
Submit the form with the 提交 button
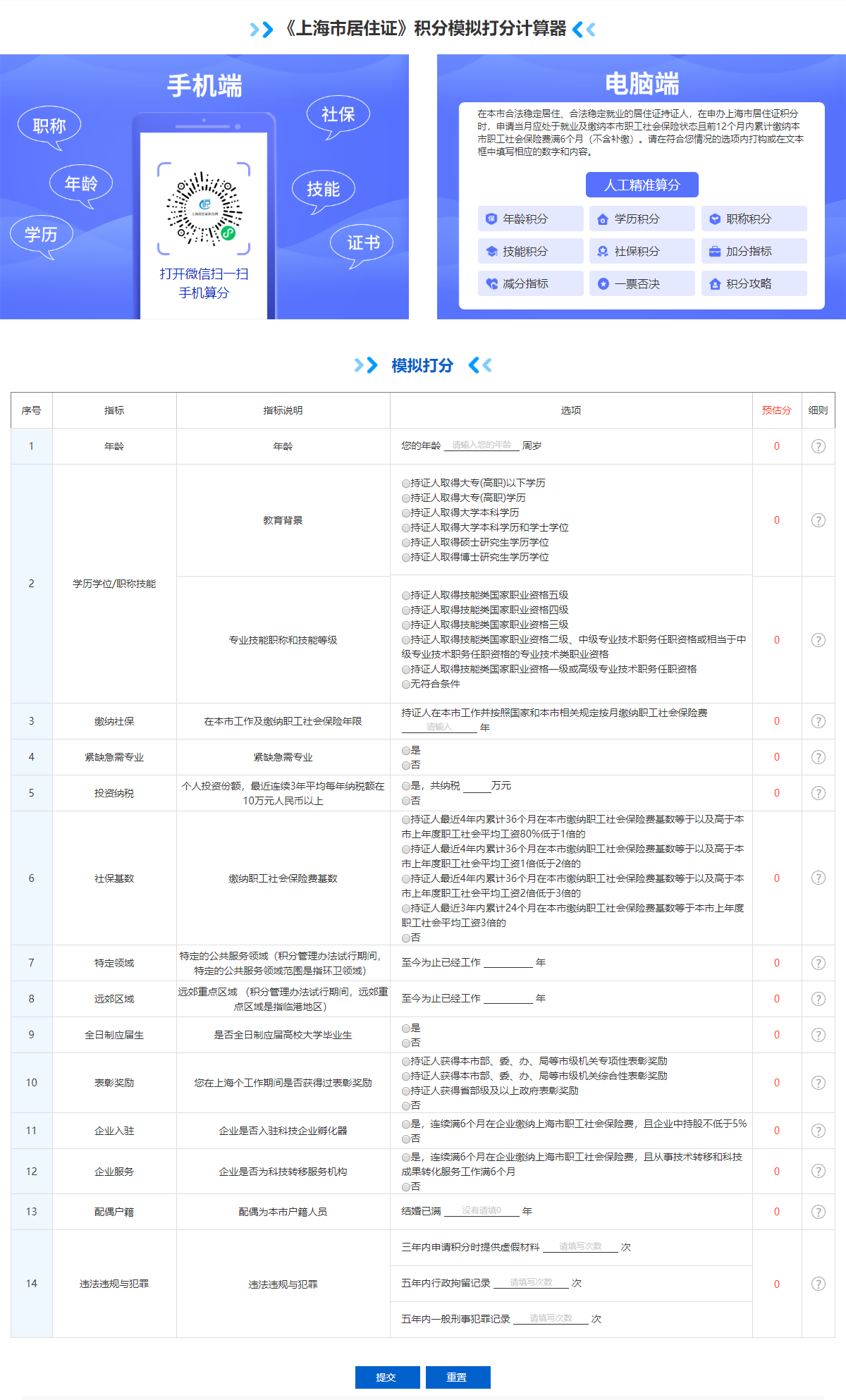pyautogui.click(x=388, y=1377)
